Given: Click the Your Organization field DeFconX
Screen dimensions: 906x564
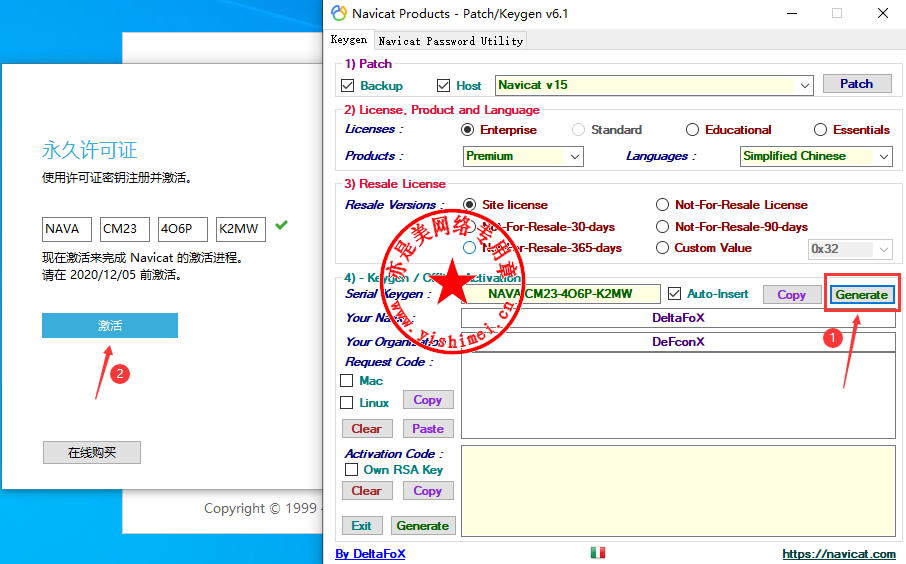Looking at the screenshot, I should tap(678, 342).
